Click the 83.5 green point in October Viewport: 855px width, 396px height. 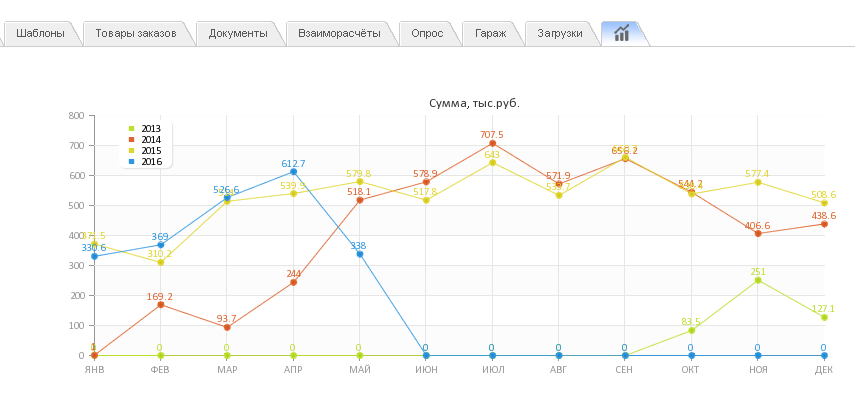pos(691,331)
